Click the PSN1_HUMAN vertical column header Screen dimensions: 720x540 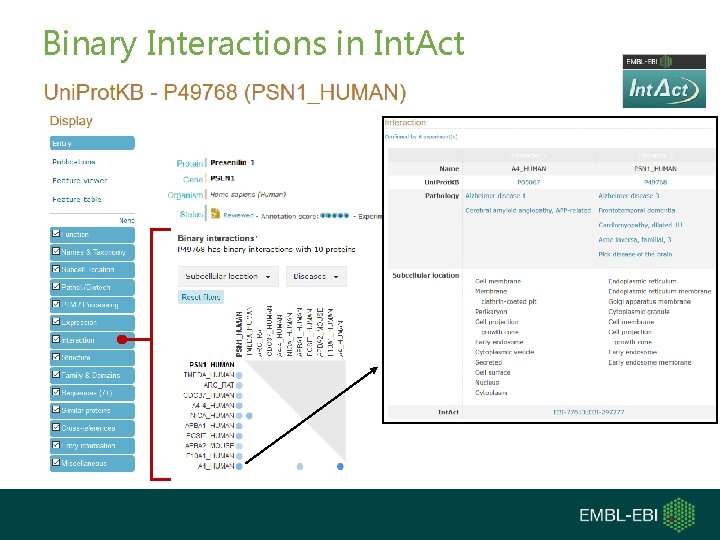click(x=239, y=334)
